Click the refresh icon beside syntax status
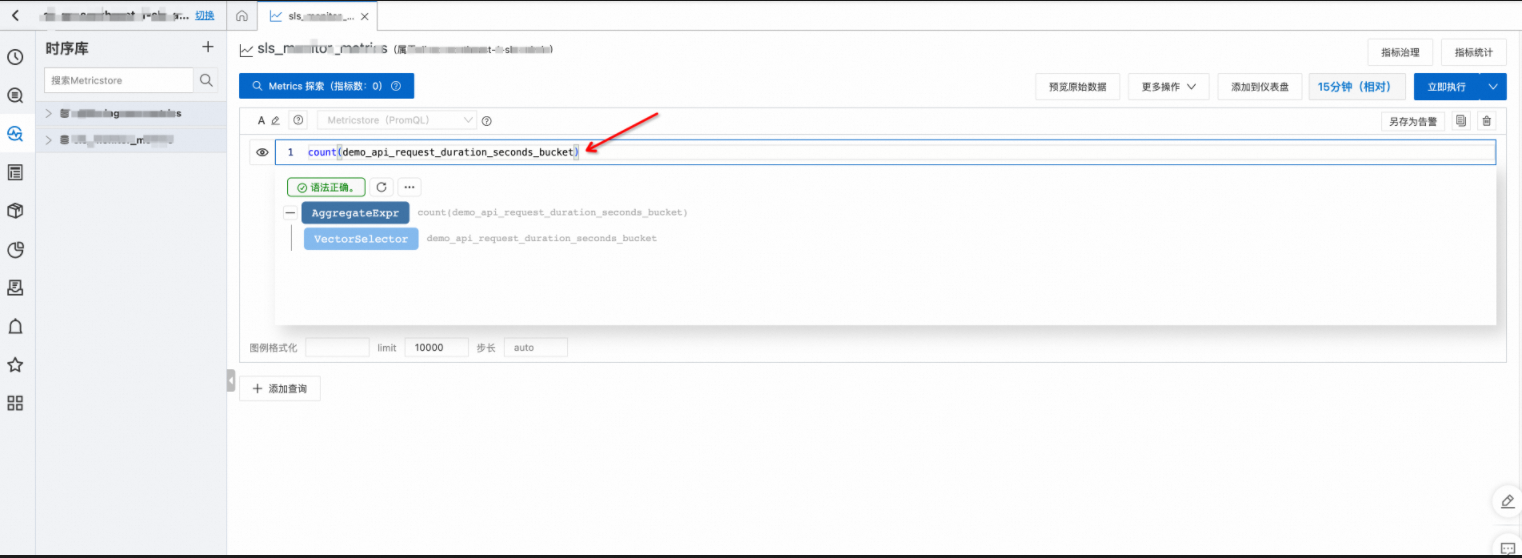Screen dimensions: 1522x558 pos(381,187)
